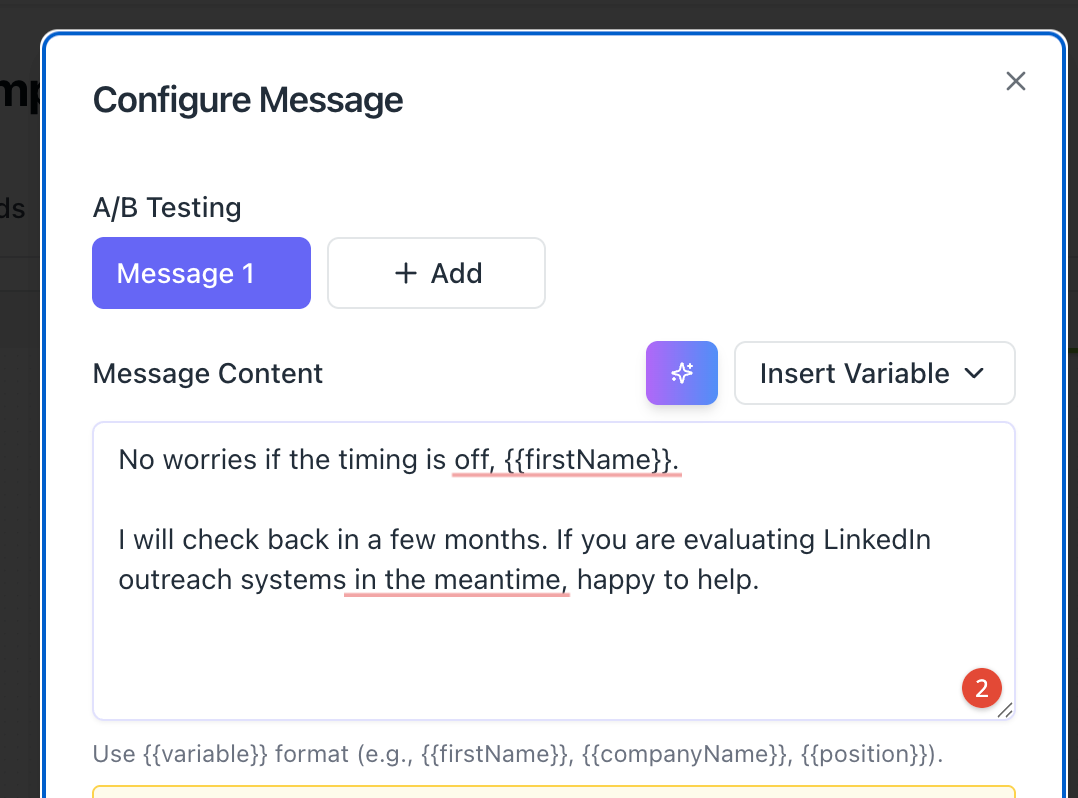Image resolution: width=1078 pixels, height=798 pixels.
Task: Click the "happy to help." ending text
Action: pyautogui.click(x=668, y=580)
